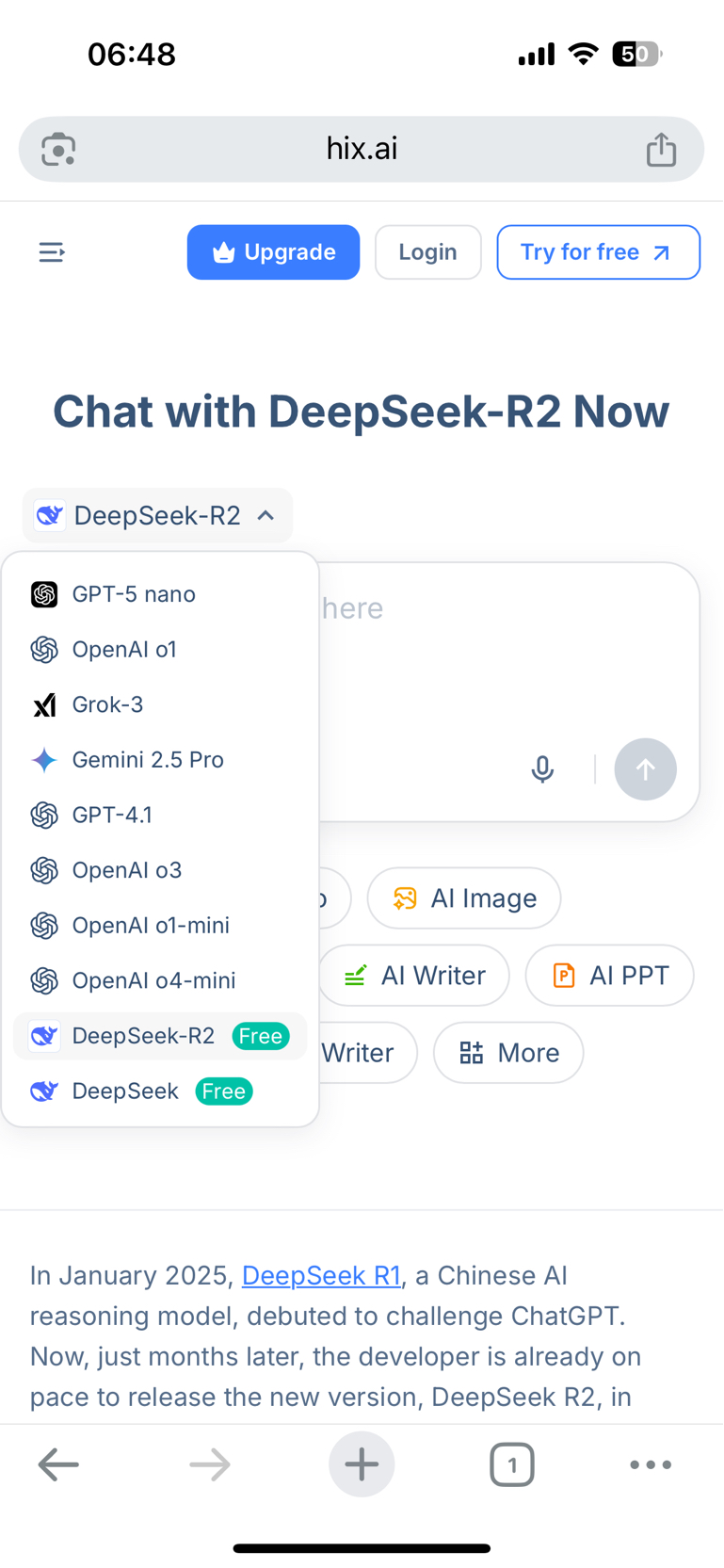This screenshot has width=724, height=1568.
Task: Click the Login button
Action: pos(427,252)
